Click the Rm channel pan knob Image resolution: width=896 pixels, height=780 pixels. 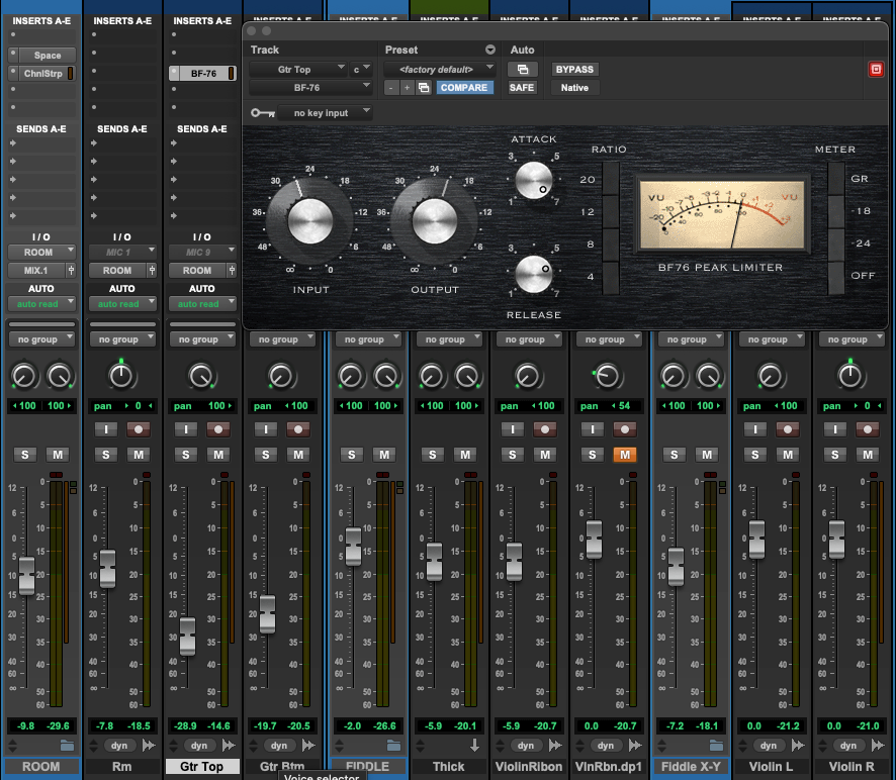(x=121, y=376)
